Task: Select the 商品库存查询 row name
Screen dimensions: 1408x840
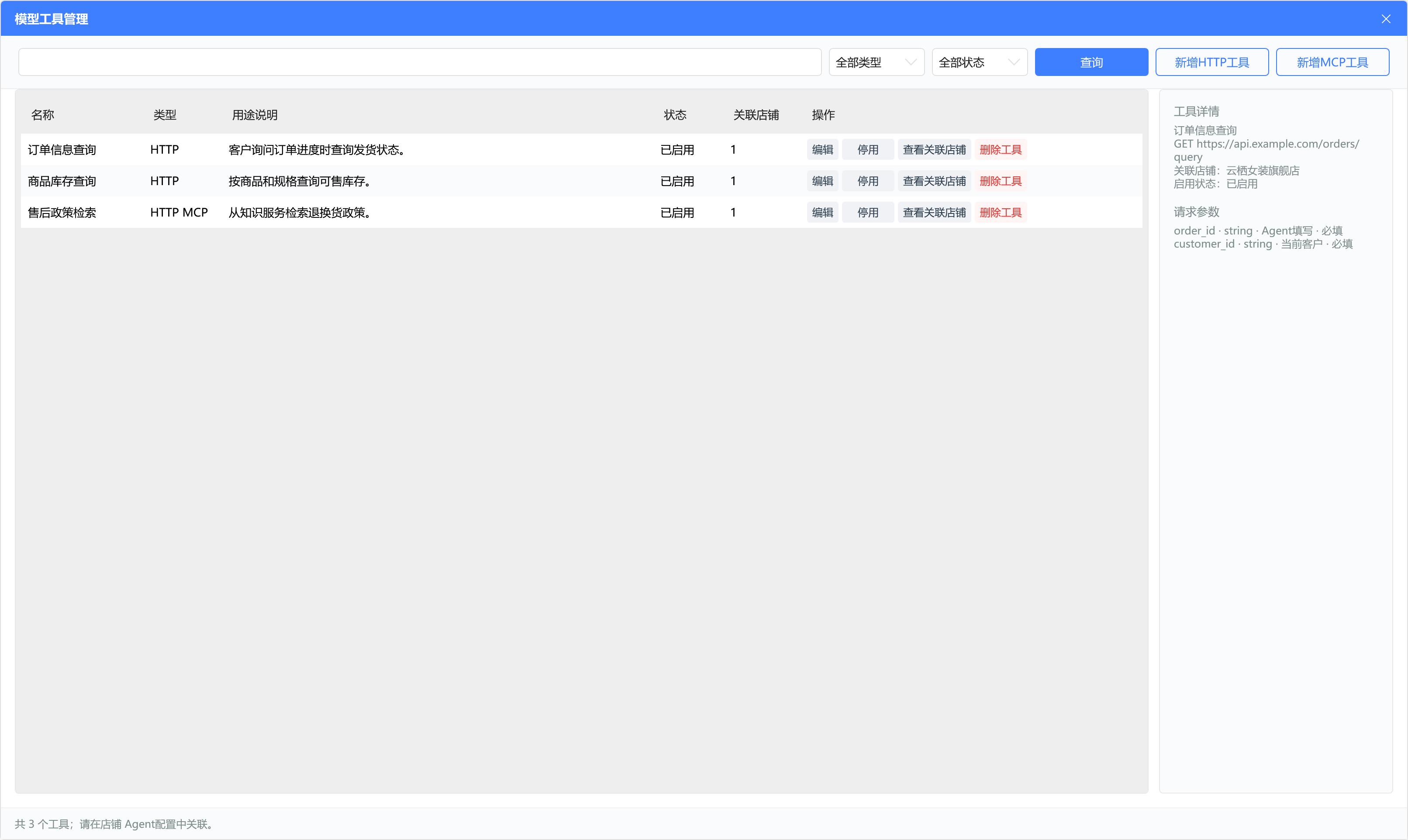Action: (x=62, y=181)
